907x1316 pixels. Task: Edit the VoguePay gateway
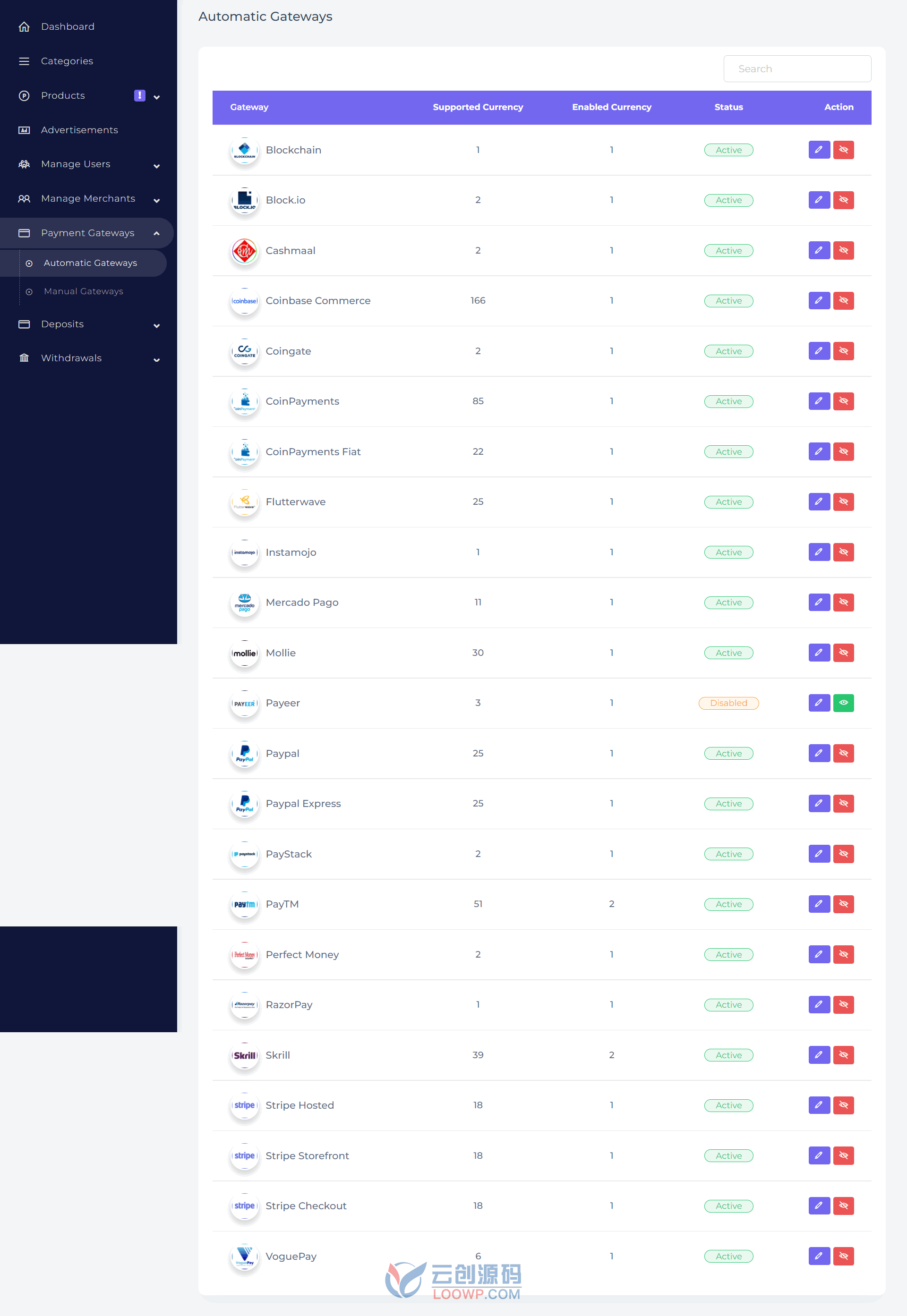(819, 1256)
